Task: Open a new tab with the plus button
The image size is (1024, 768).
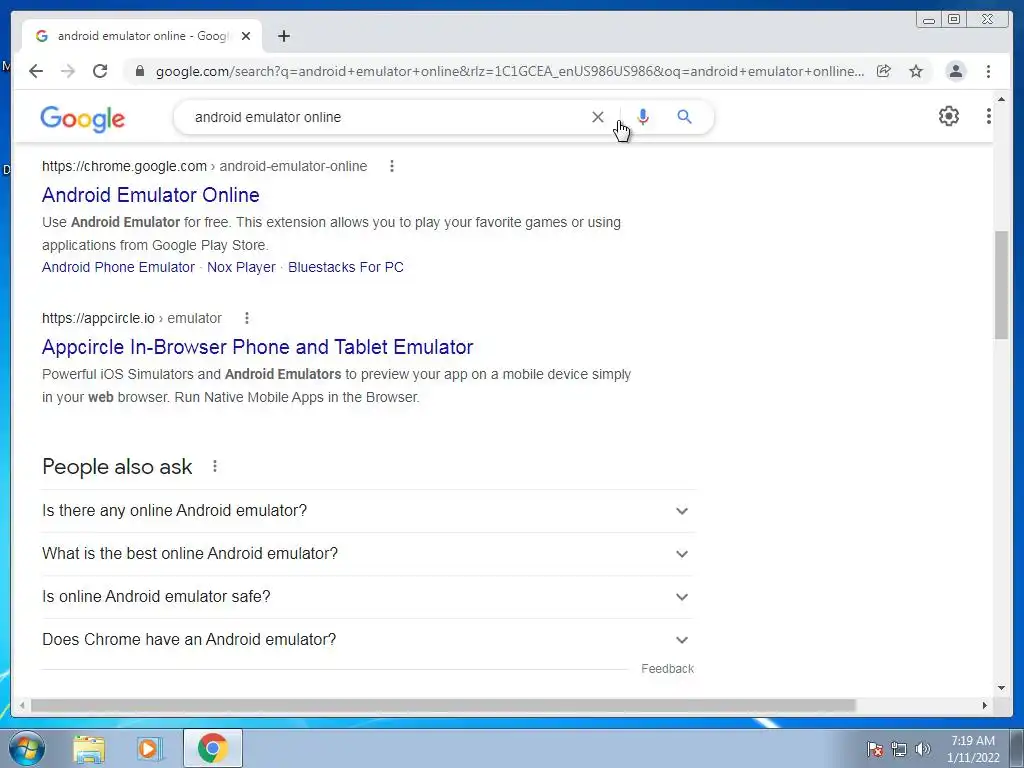Action: click(x=283, y=36)
